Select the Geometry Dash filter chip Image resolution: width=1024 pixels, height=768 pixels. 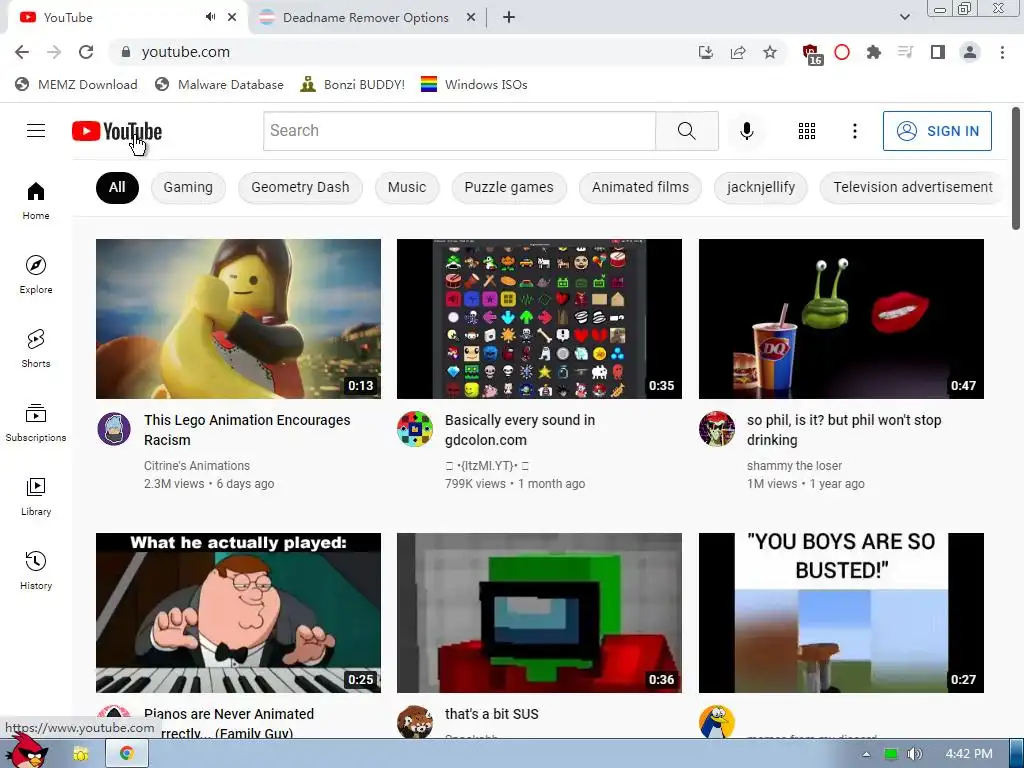pos(300,187)
